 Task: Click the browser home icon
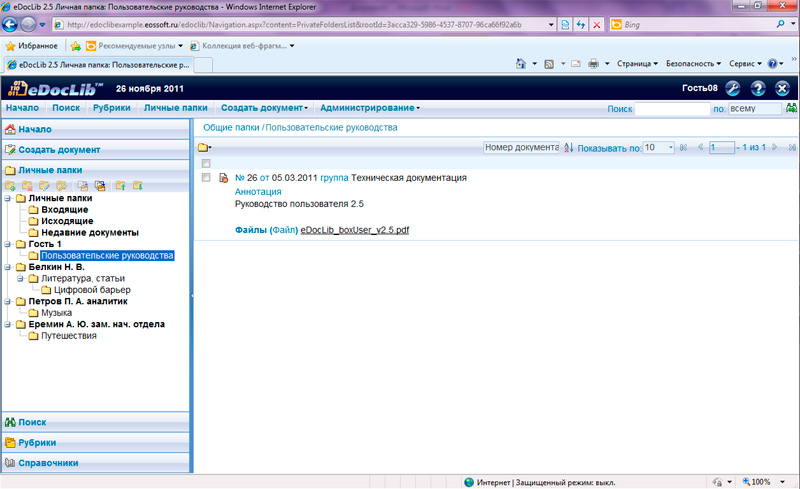pyautogui.click(x=520, y=64)
